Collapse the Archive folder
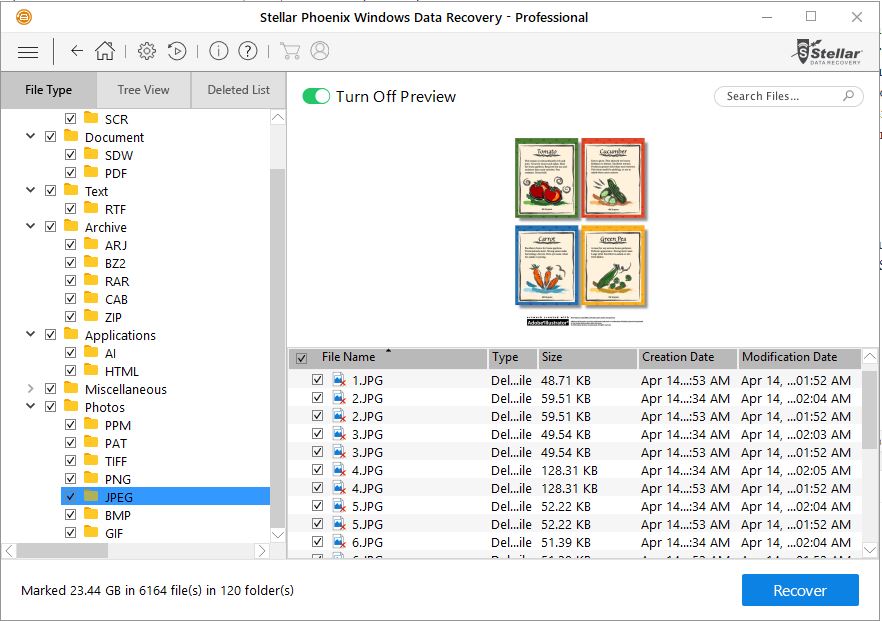Viewport: 882px width, 622px height. coord(30,227)
